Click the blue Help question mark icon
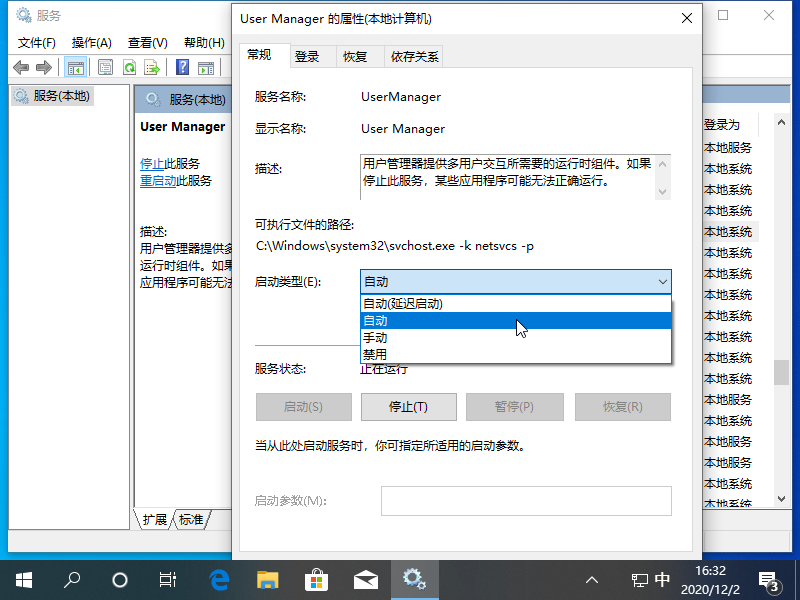This screenshot has width=800, height=600. coord(182,67)
